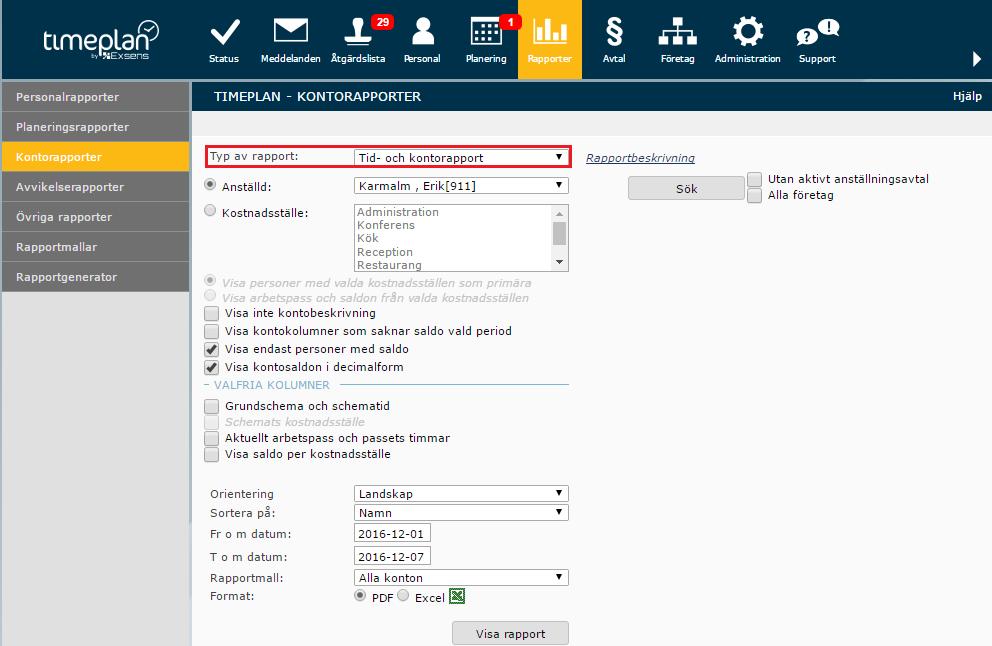
Task: Enable Grundschema och schematid column
Action: [212, 406]
